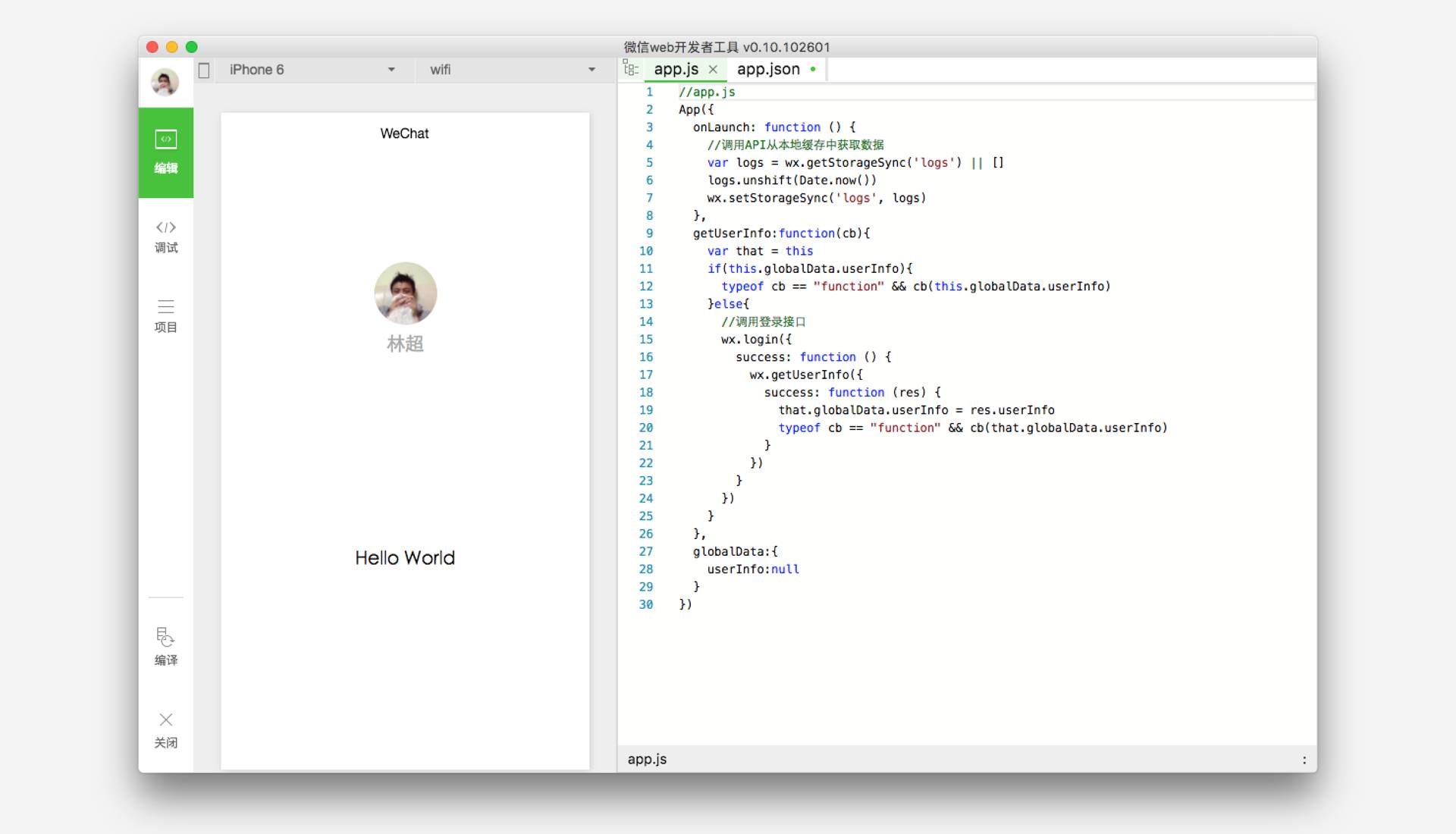Image resolution: width=1456 pixels, height=834 pixels.
Task: Click line number 27 globalData definition
Action: pyautogui.click(x=649, y=552)
